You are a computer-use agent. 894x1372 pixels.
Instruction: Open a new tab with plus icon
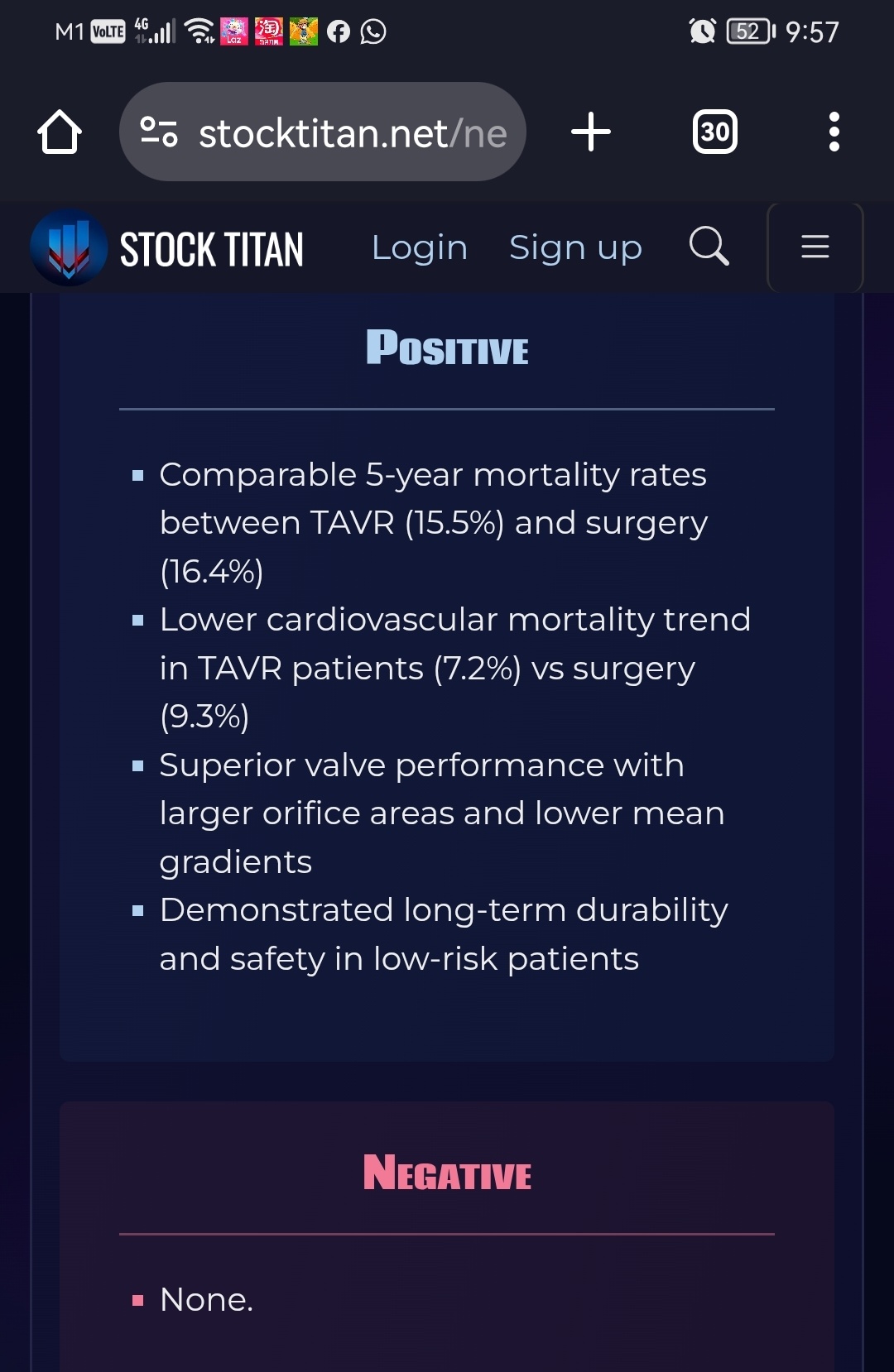591,132
